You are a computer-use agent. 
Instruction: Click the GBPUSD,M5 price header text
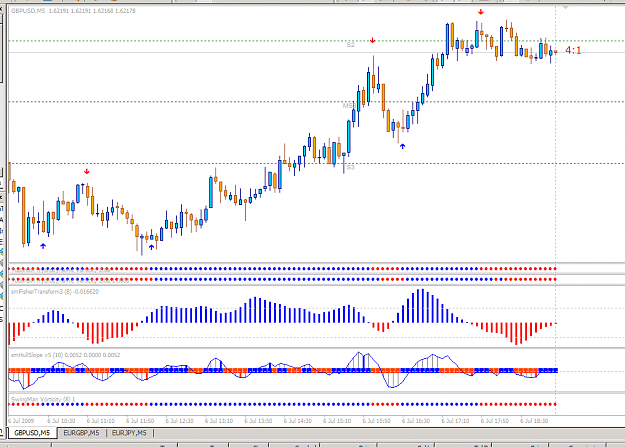pyautogui.click(x=73, y=11)
